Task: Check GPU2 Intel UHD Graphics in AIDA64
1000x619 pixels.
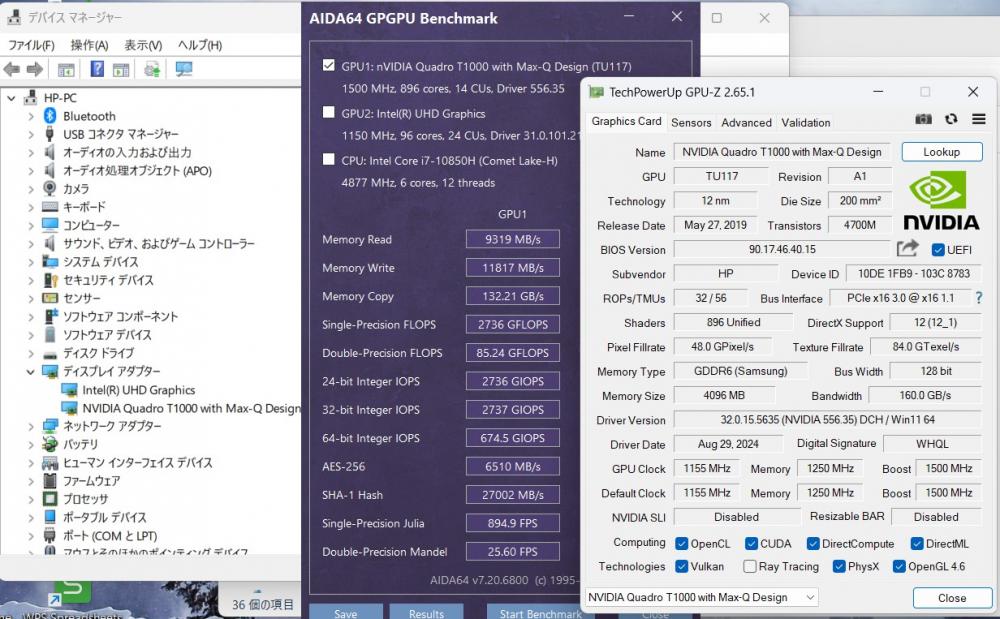Action: [x=328, y=112]
